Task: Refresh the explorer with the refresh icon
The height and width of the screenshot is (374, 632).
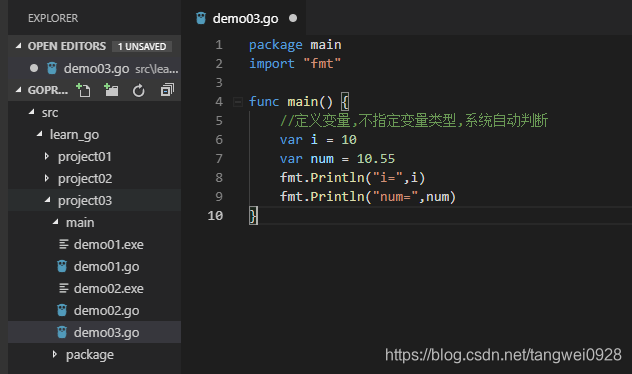Action: click(x=139, y=91)
